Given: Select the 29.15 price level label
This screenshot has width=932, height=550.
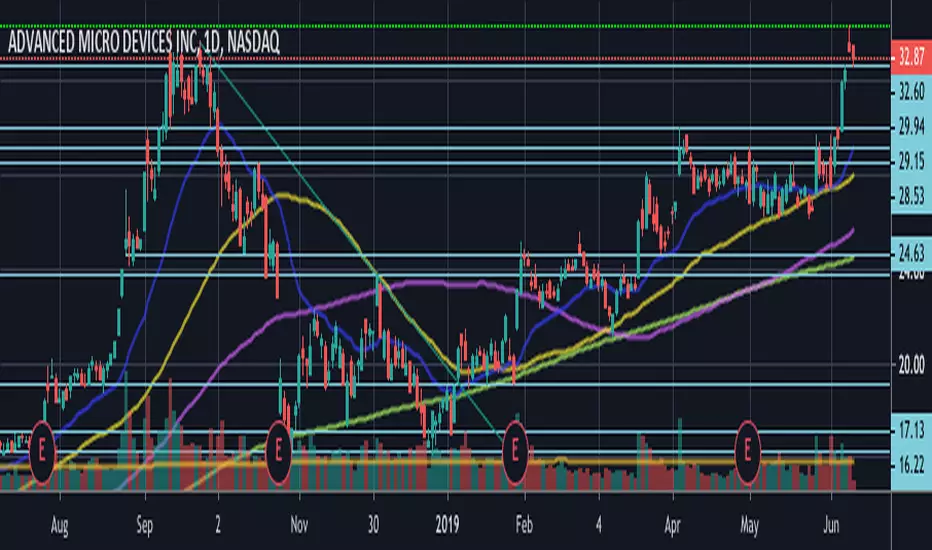Looking at the screenshot, I should (911, 161).
